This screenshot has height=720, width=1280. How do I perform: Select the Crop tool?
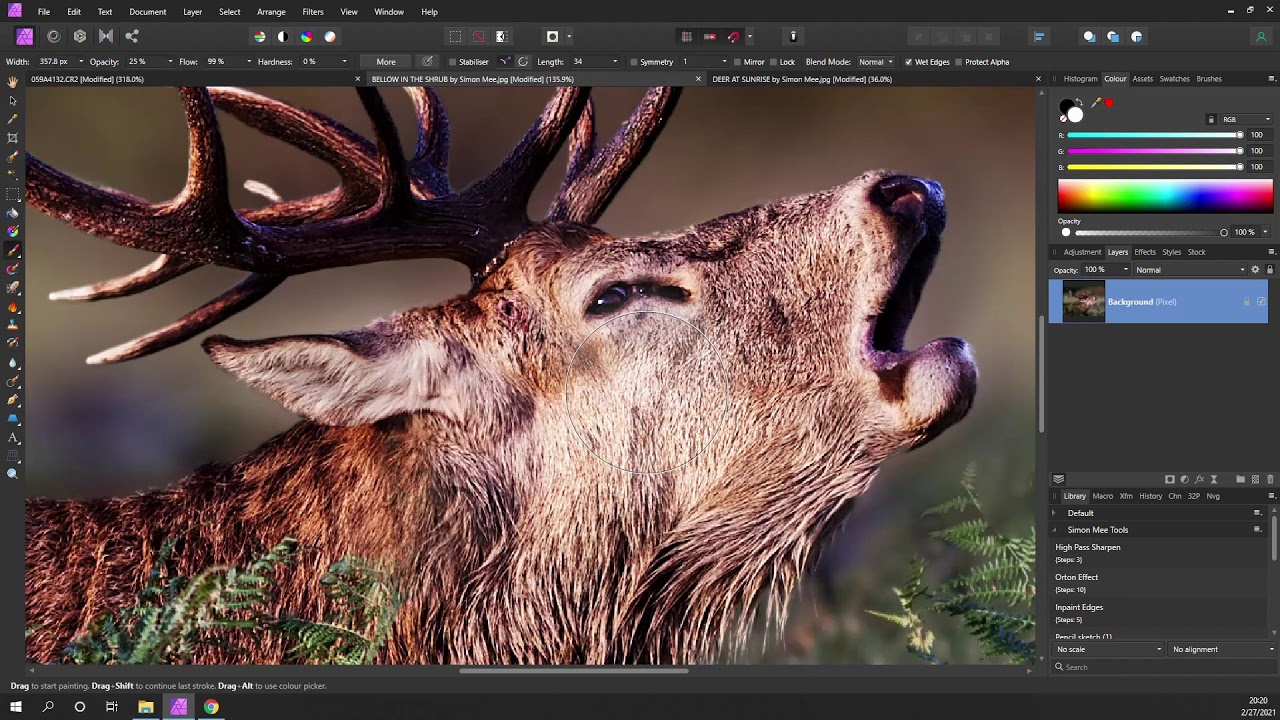(x=13, y=138)
